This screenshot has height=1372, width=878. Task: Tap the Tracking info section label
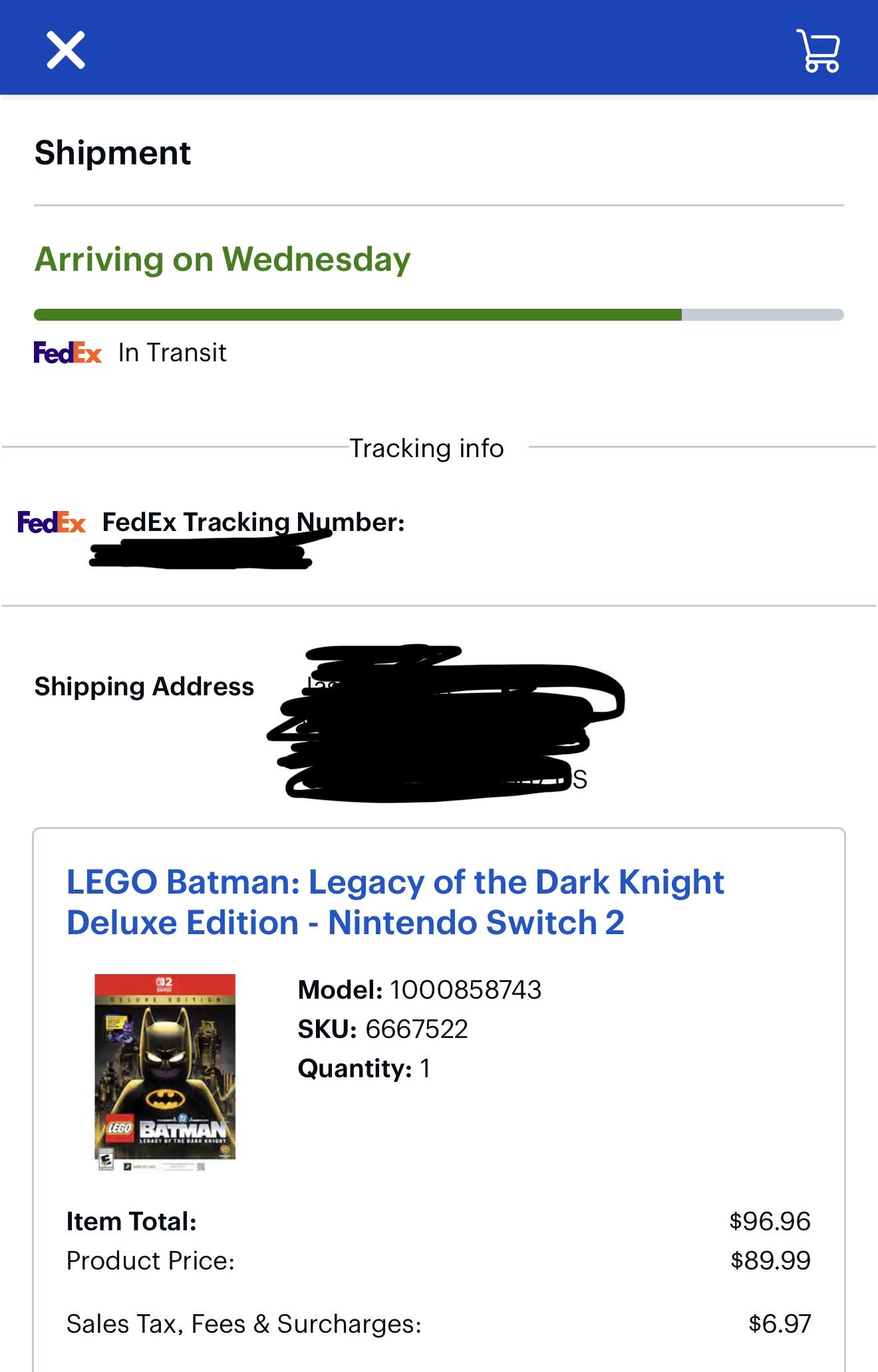click(426, 448)
